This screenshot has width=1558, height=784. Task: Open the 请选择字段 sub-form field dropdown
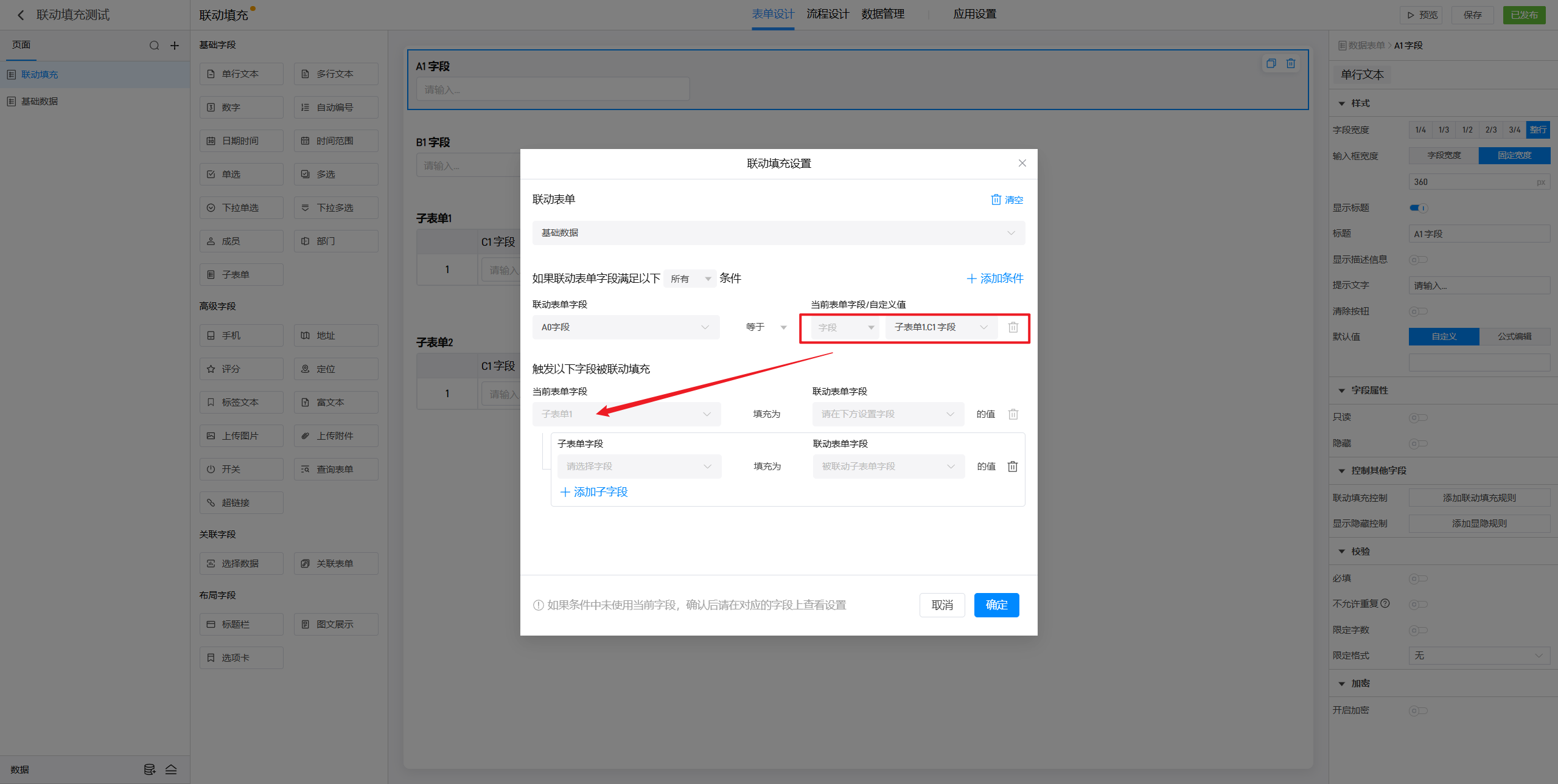[638, 467]
